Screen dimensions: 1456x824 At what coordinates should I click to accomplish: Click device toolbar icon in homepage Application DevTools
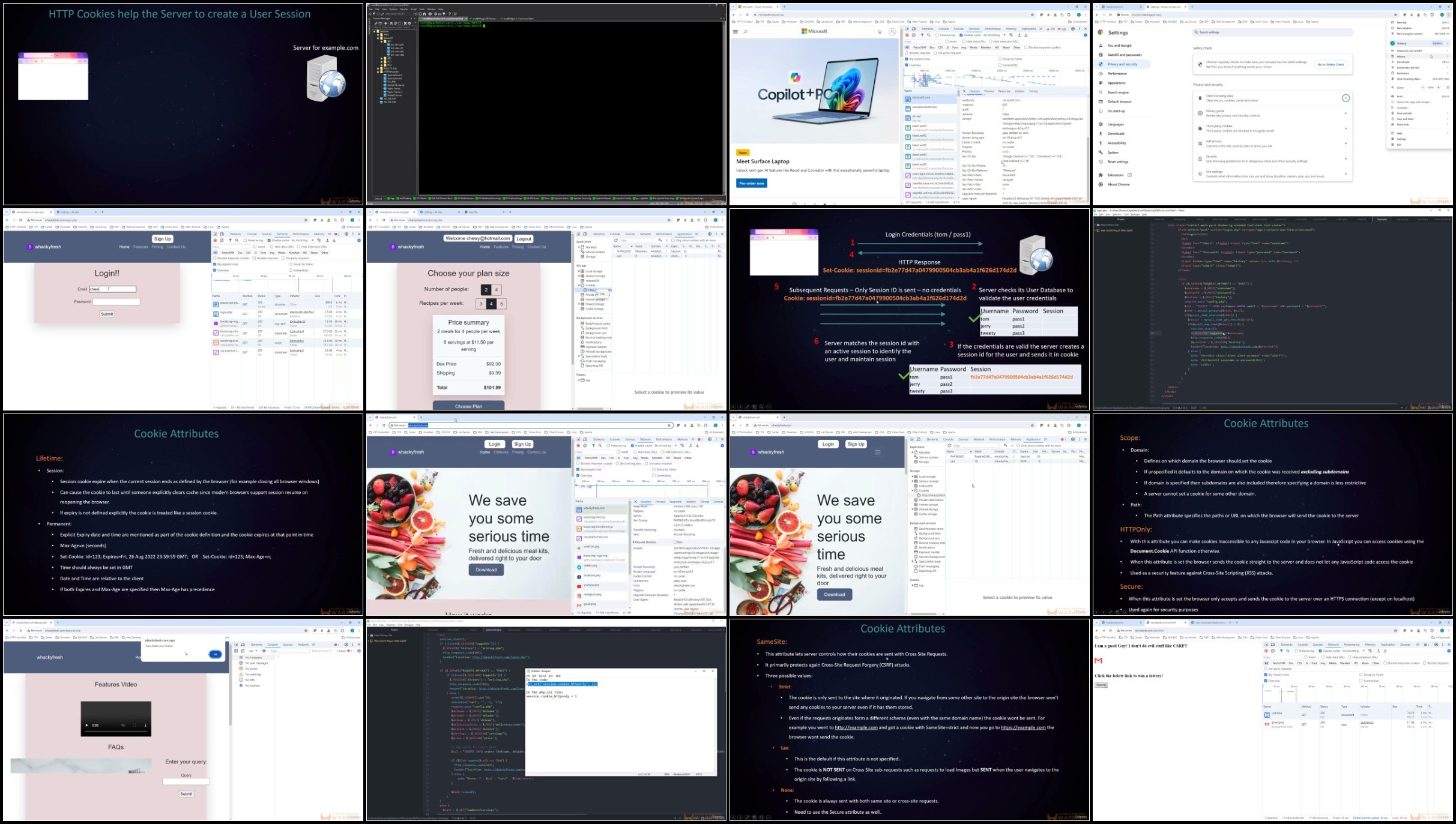(919, 439)
